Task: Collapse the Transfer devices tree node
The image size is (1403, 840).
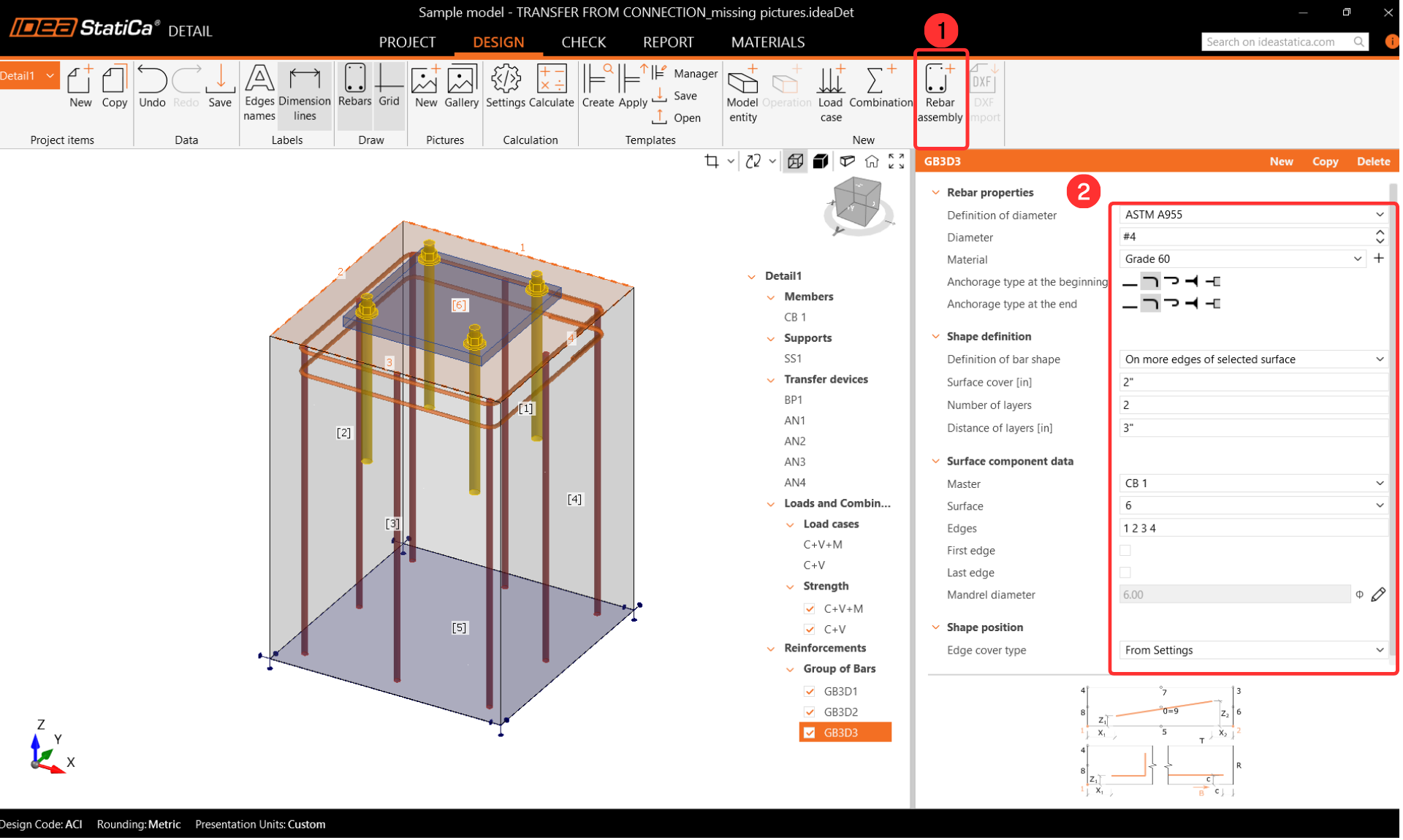Action: (x=771, y=380)
